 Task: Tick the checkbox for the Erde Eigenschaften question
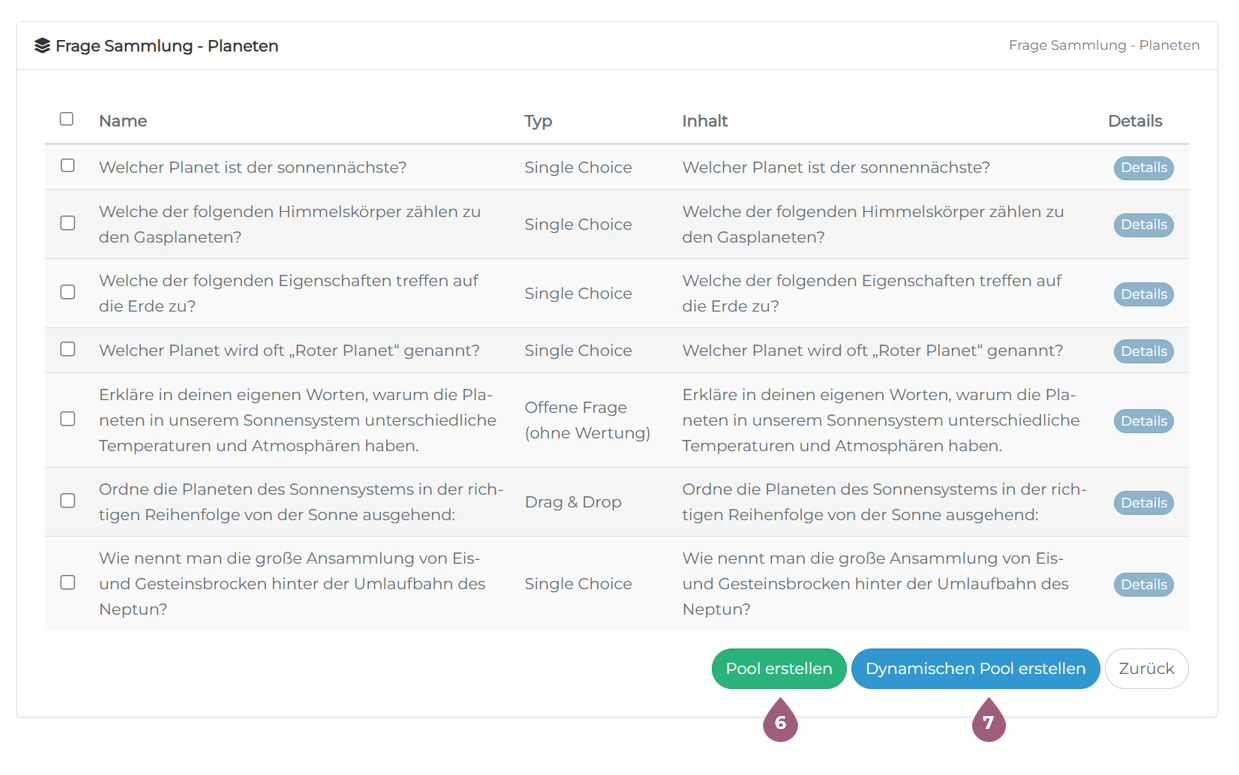tap(68, 292)
